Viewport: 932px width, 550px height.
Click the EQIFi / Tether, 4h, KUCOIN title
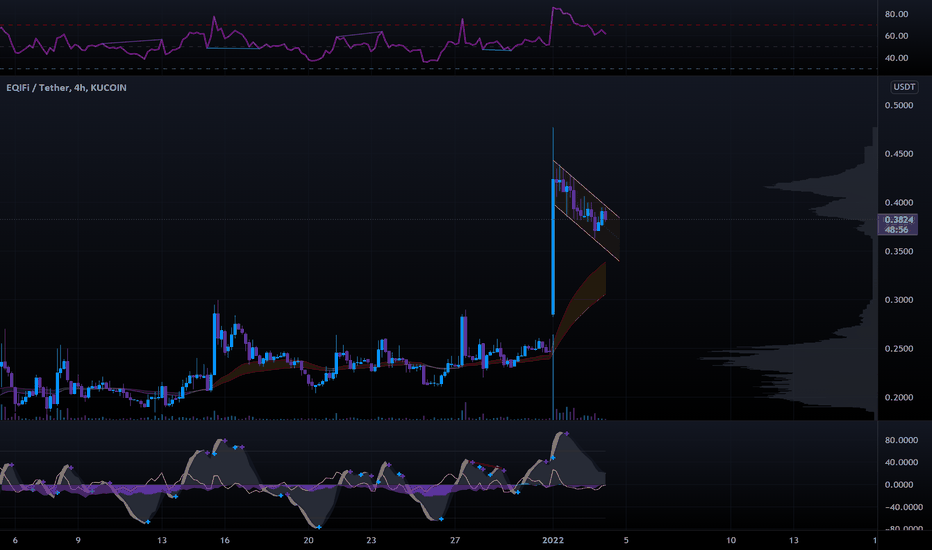(67, 87)
